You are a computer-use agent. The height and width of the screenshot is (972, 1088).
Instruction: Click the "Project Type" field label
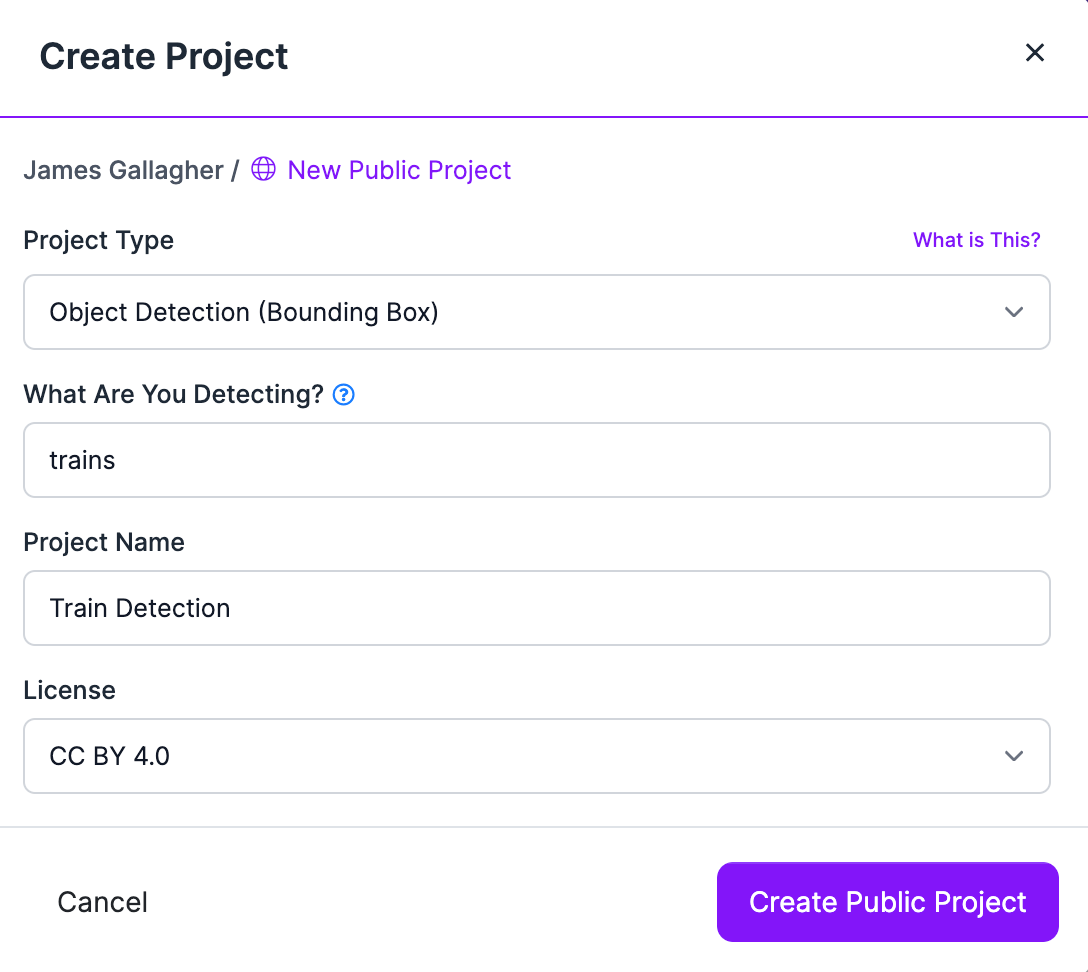pyautogui.click(x=98, y=240)
